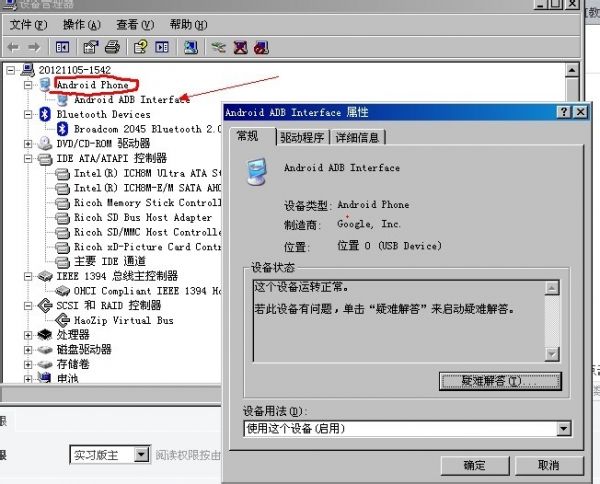Select OHCI Compliant IEEE 1394 item
Viewport: 600px width, 484px height.
pos(147,291)
